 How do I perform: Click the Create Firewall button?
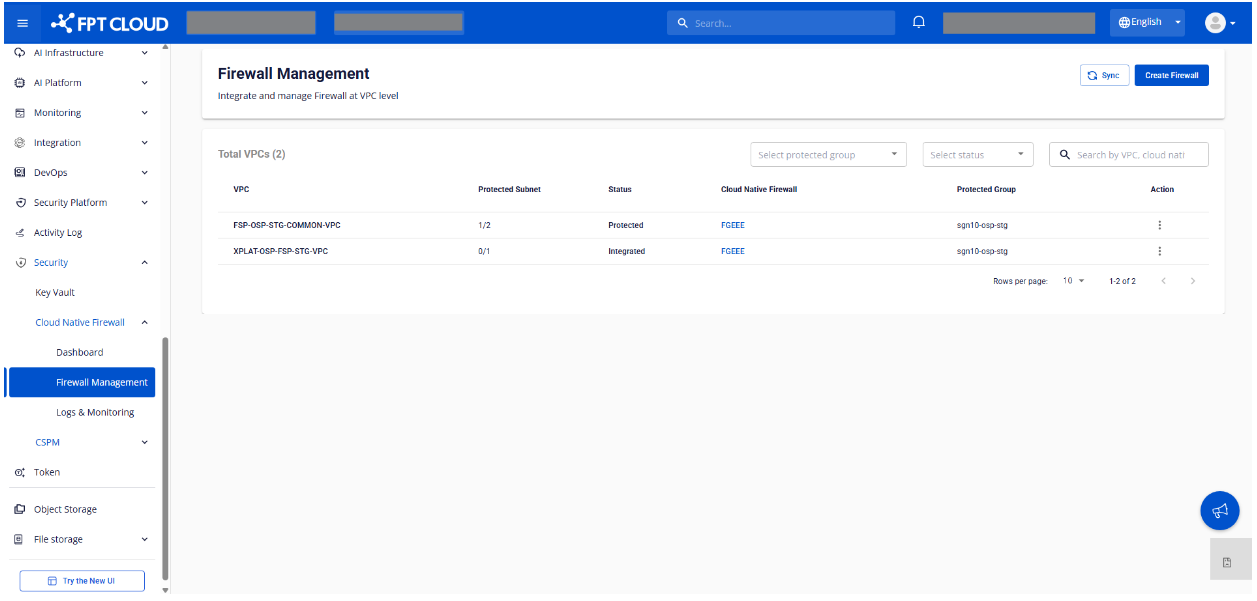coord(1171,75)
